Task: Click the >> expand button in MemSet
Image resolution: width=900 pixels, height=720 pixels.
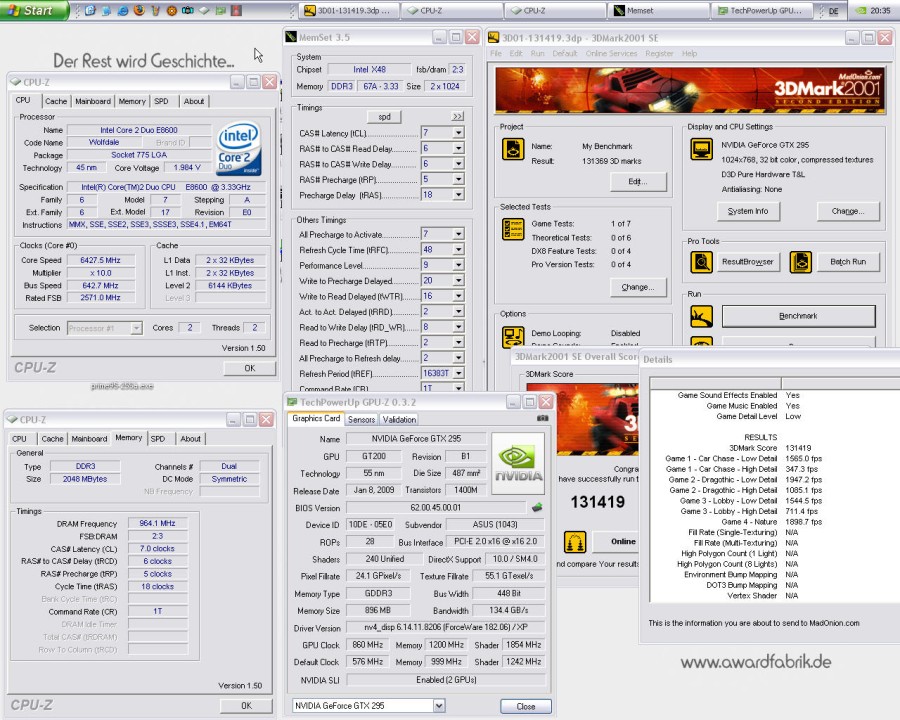Action: tap(457, 117)
